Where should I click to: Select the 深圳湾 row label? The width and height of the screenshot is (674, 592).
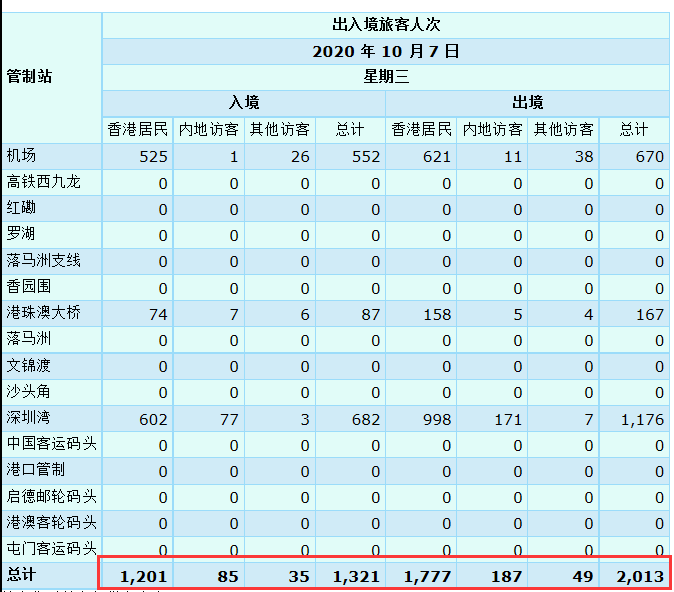(28, 418)
